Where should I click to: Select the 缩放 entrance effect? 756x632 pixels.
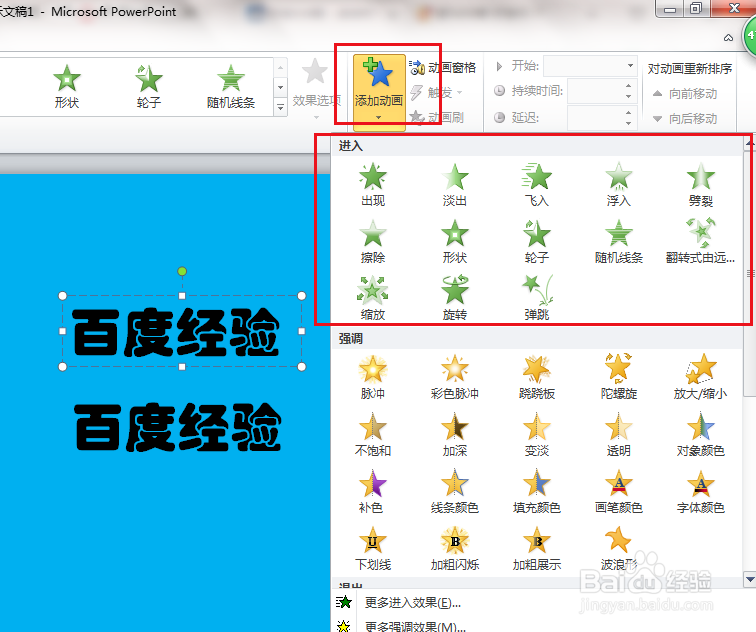[373, 298]
